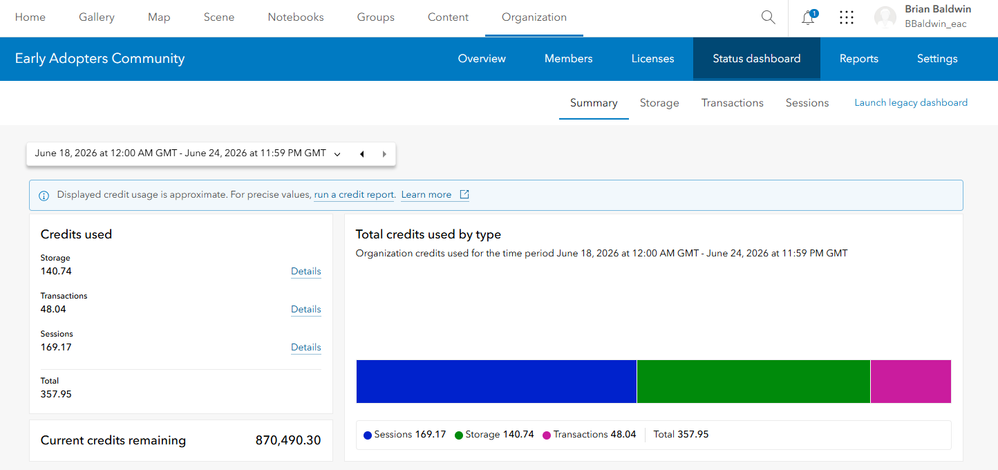The width and height of the screenshot is (998, 470).
Task: Click Launch legacy dashboard link
Action: 911,103
